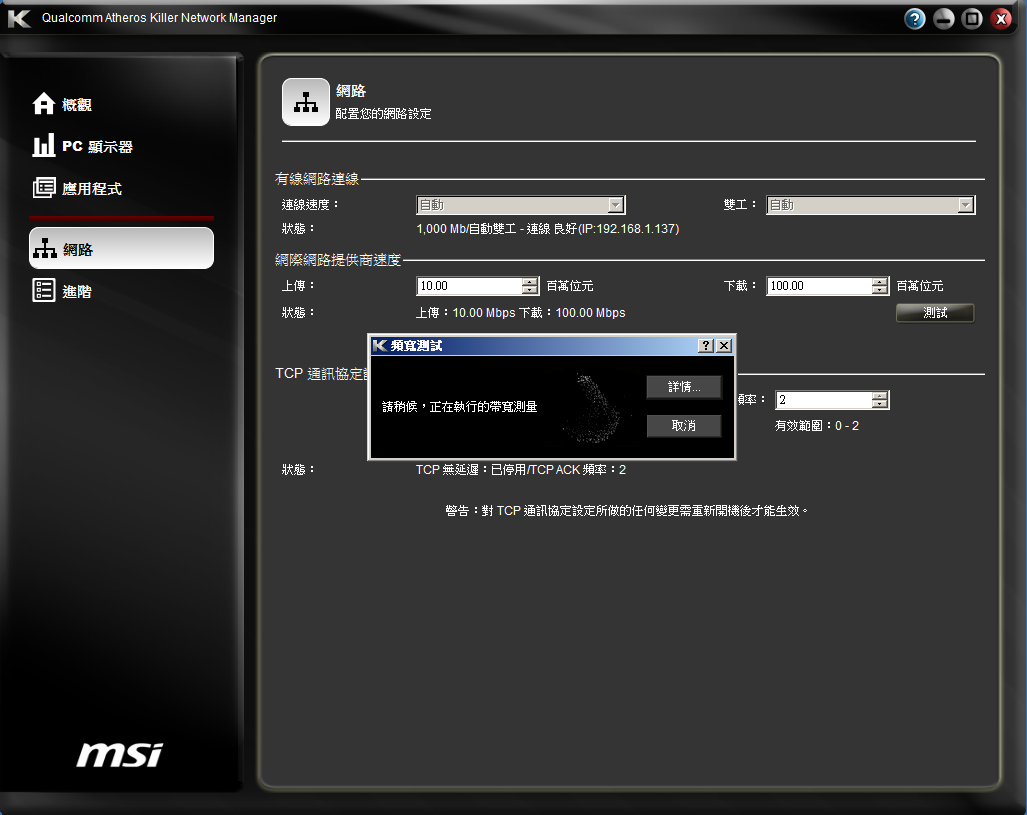Maximize the Killer Network Manager window

972,18
